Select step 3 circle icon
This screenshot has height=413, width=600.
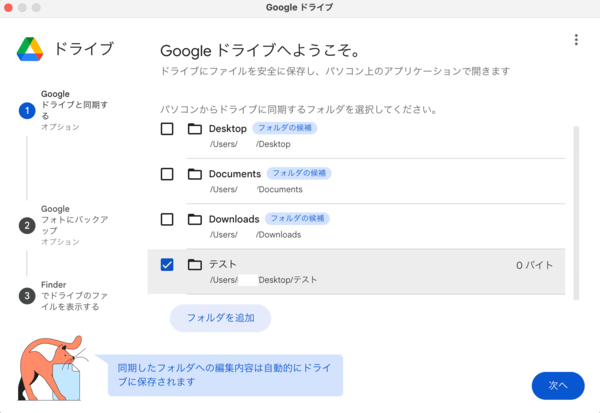(27, 296)
